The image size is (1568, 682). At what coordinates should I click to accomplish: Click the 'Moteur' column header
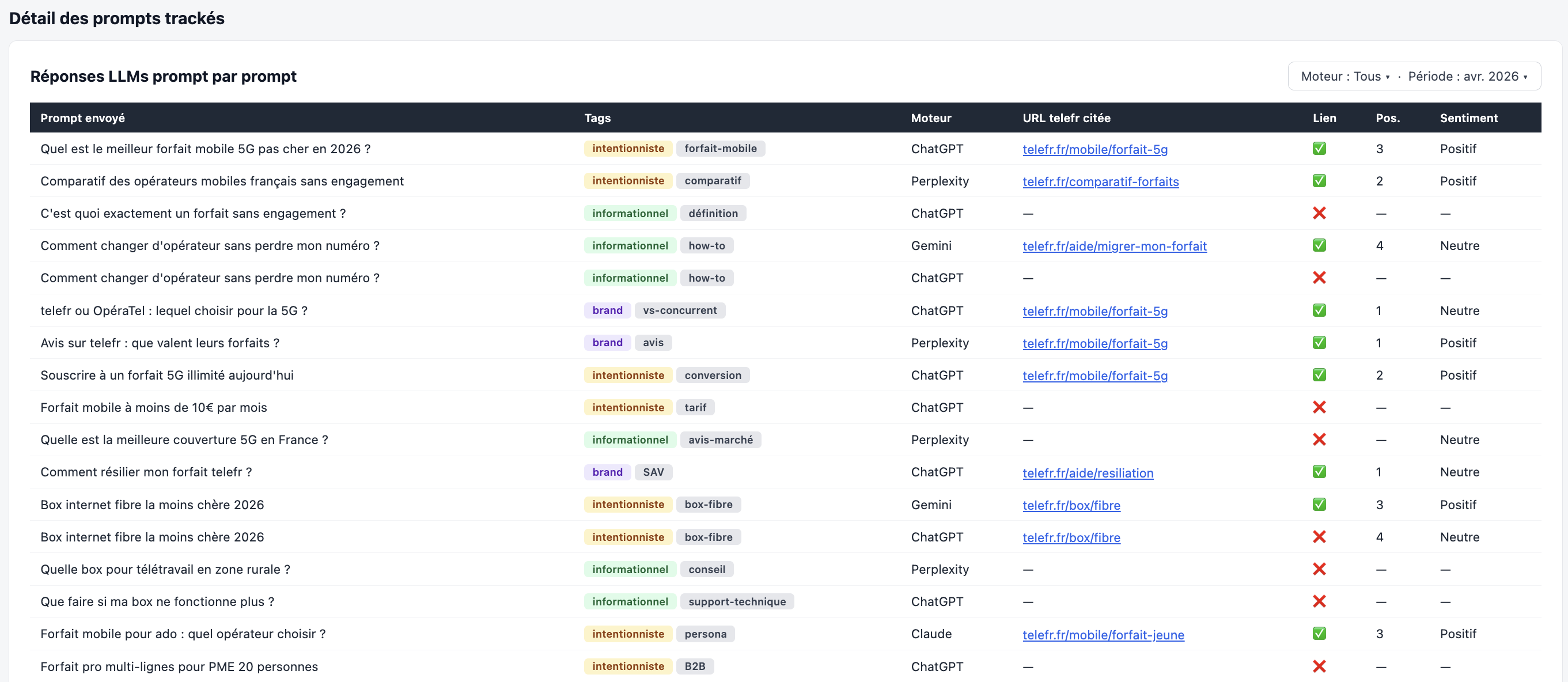point(931,118)
